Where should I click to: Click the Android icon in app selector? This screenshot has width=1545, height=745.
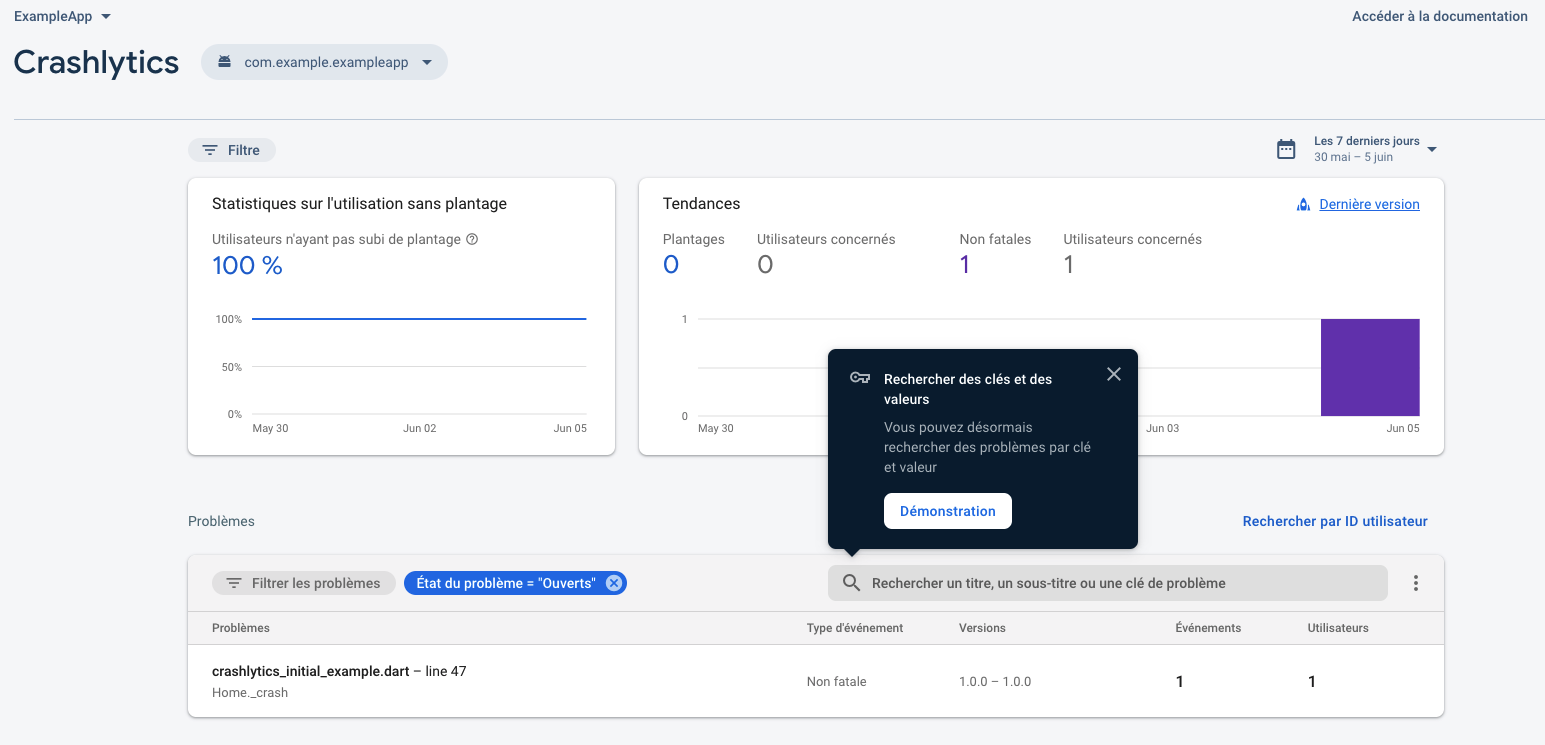[x=224, y=62]
